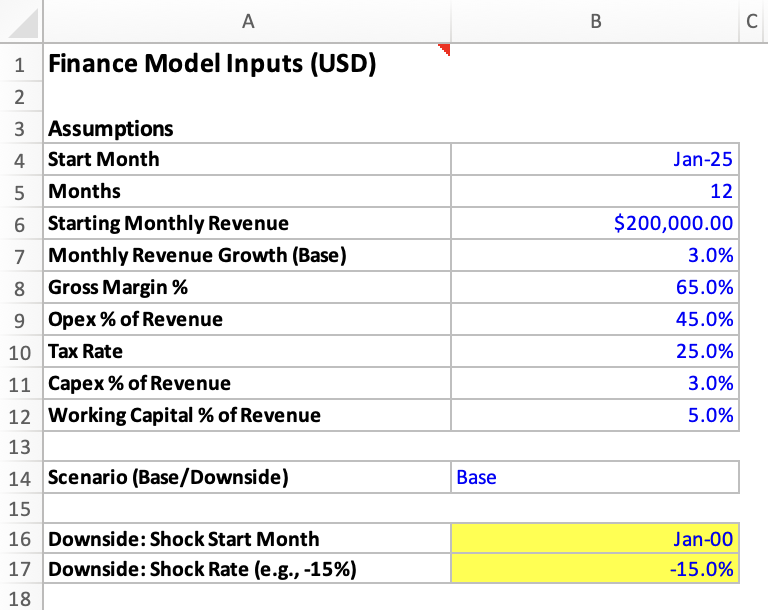The height and width of the screenshot is (610, 768).
Task: Select the Tax Rate 25.0% cell
Action: (x=595, y=352)
